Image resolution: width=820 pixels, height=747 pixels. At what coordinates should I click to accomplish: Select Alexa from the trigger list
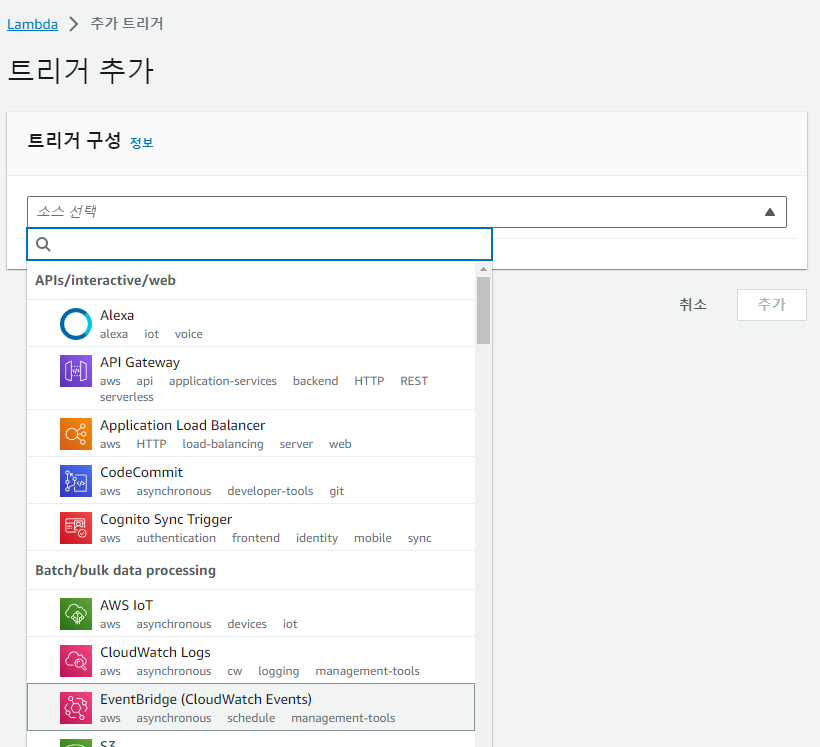[251, 323]
